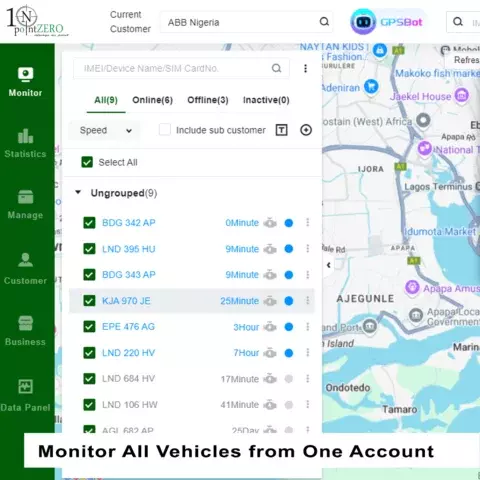Uncheck the LND 220 HV vehicle

tap(89, 353)
